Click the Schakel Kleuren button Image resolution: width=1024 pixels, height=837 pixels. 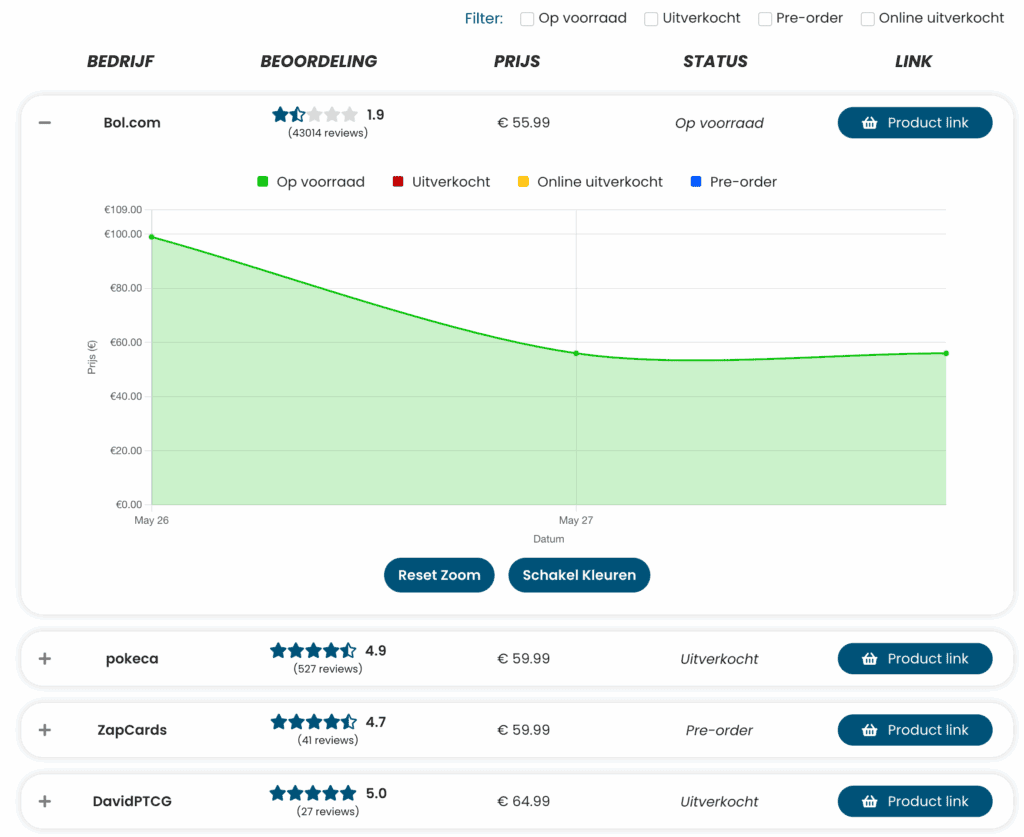click(579, 575)
